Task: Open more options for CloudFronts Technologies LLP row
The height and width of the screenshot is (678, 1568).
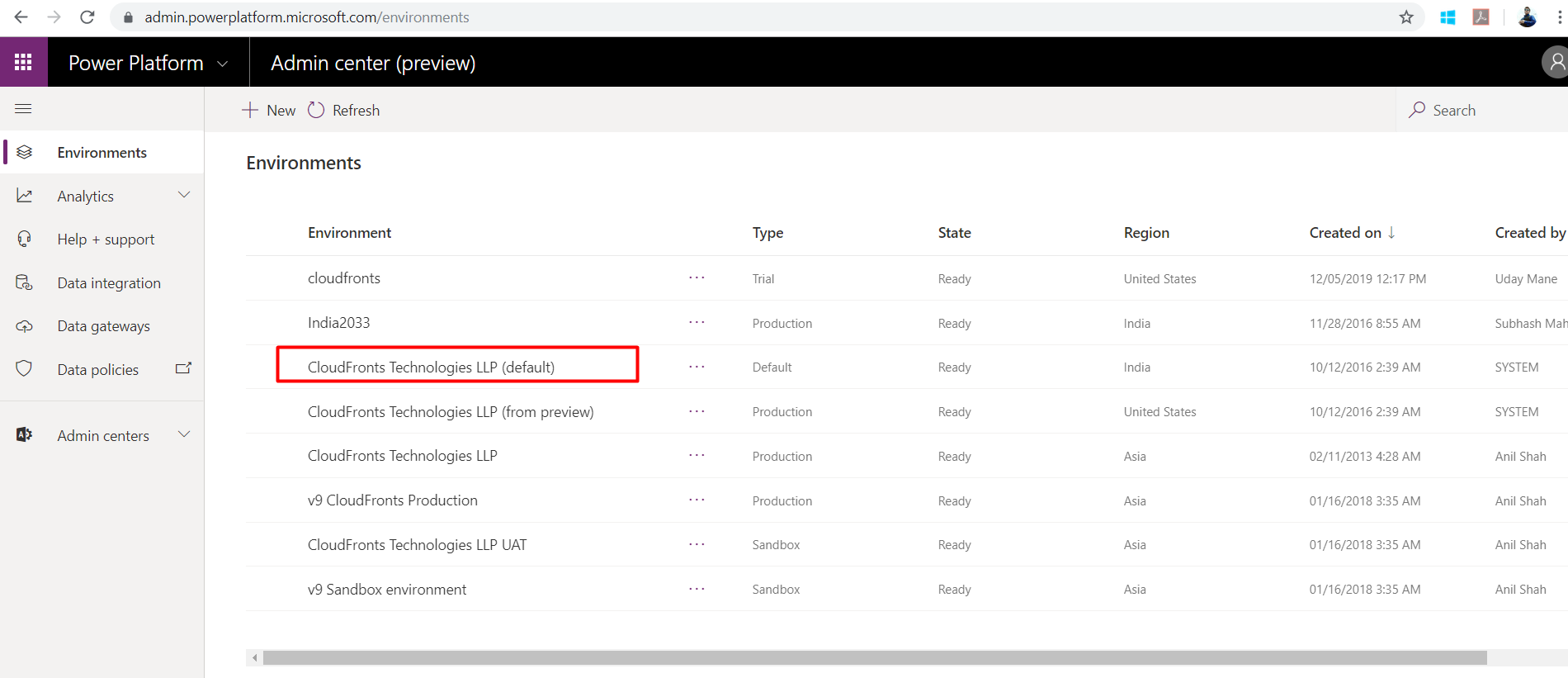Action: click(697, 456)
